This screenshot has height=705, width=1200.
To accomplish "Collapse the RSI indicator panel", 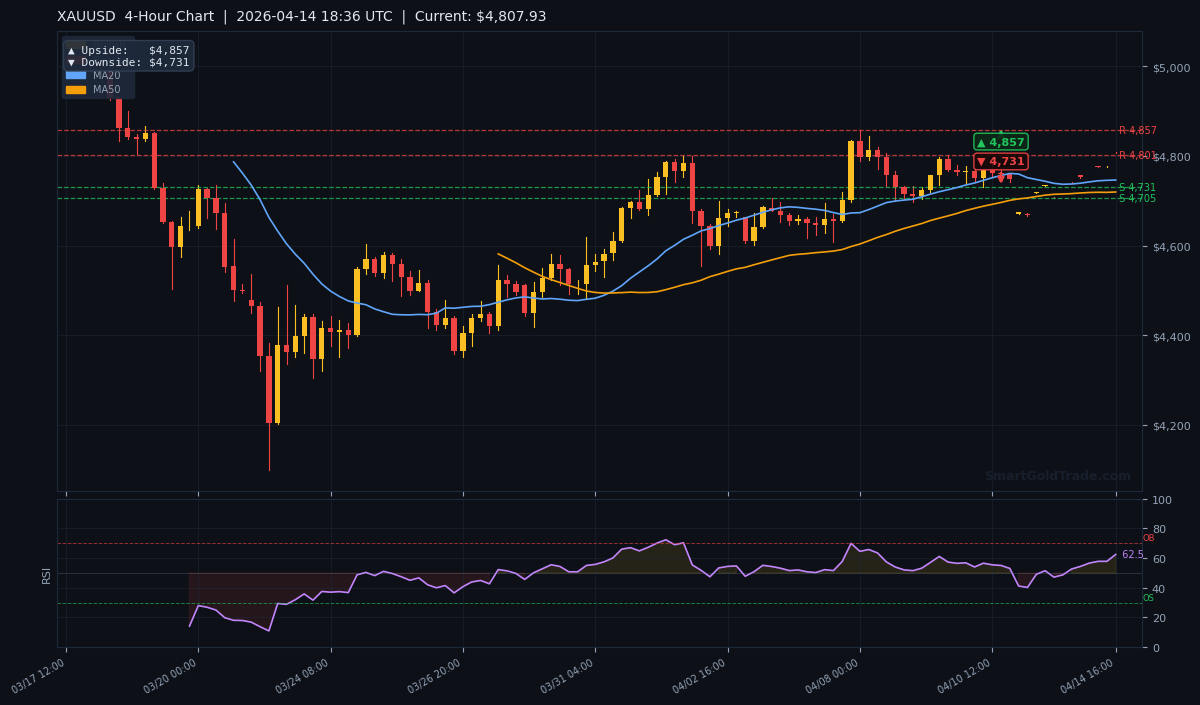I will point(45,575).
